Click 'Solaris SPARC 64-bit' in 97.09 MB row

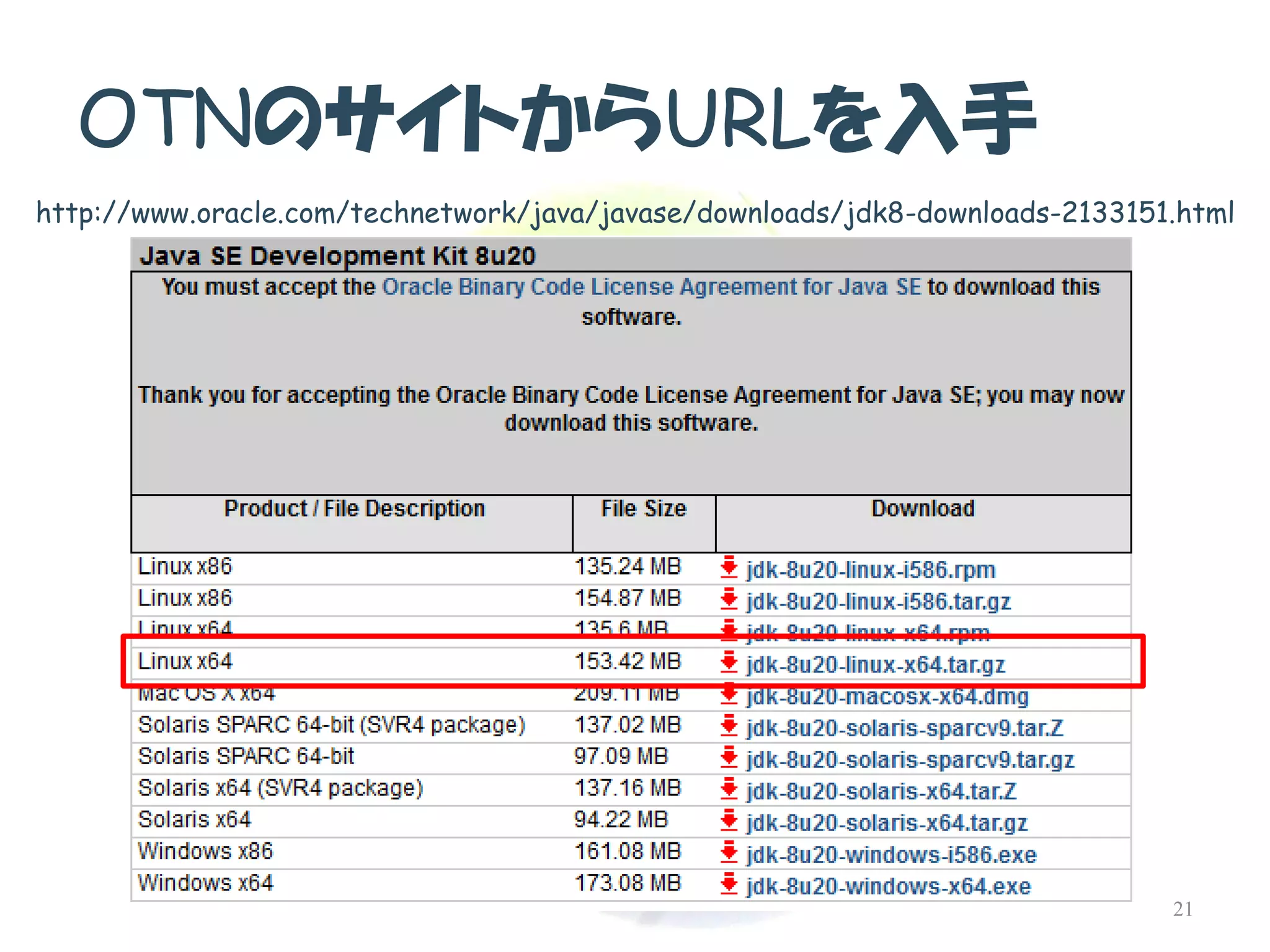point(246,756)
